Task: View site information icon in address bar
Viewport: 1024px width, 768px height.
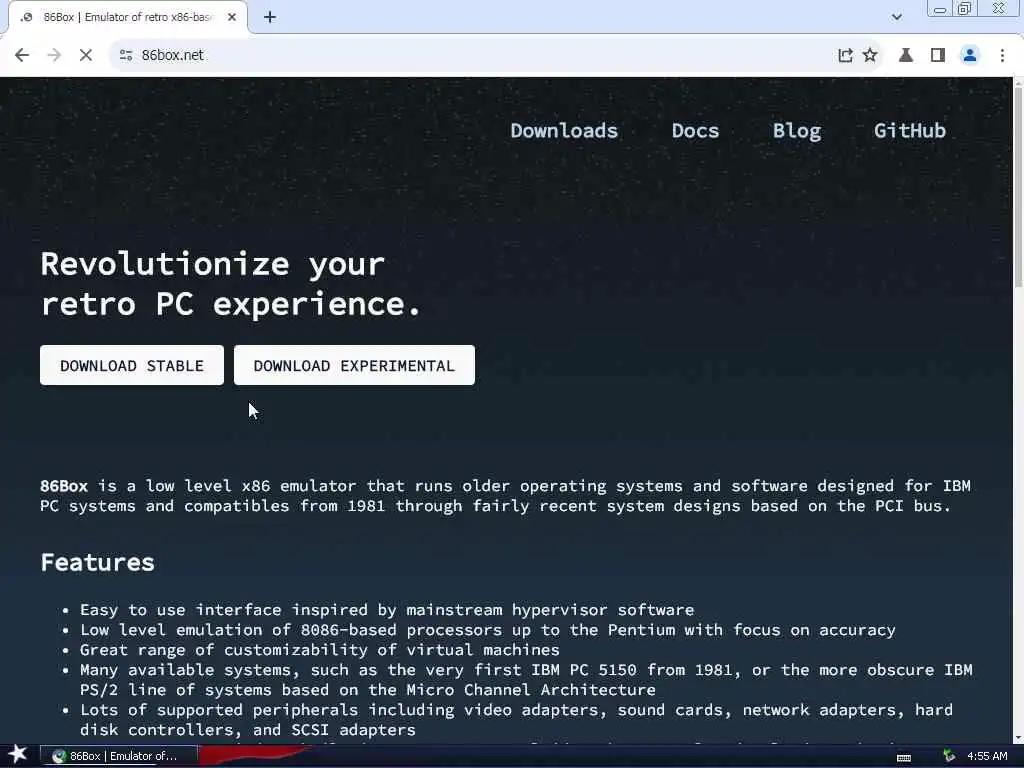Action: click(126, 56)
